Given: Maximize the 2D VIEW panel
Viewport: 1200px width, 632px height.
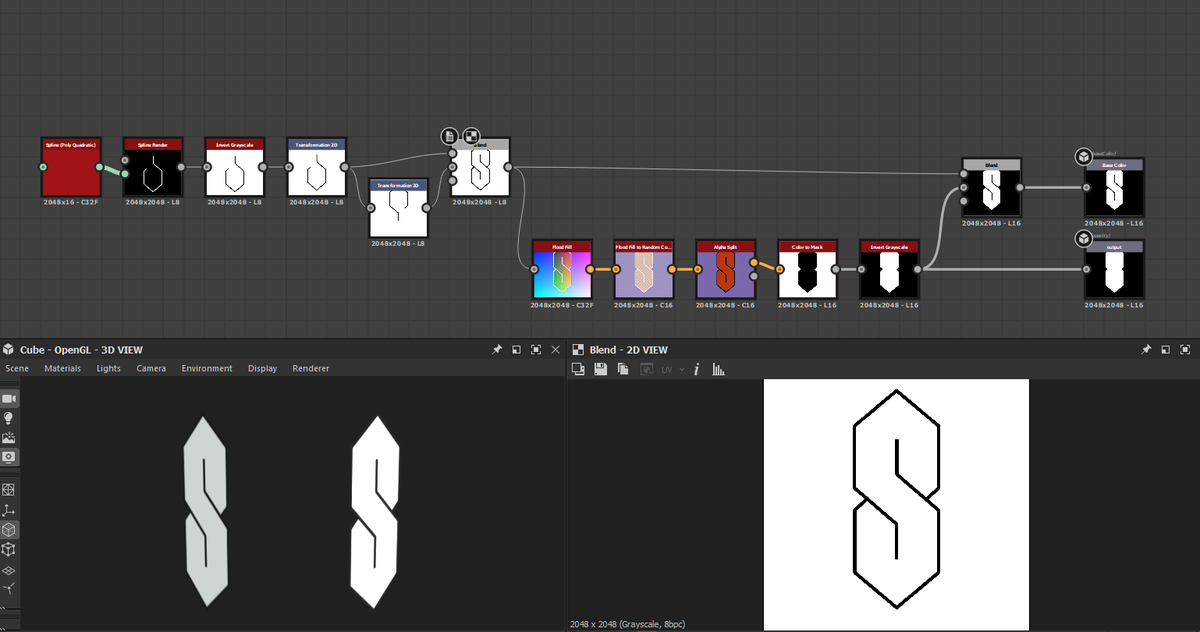Looking at the screenshot, I should pos(1186,350).
